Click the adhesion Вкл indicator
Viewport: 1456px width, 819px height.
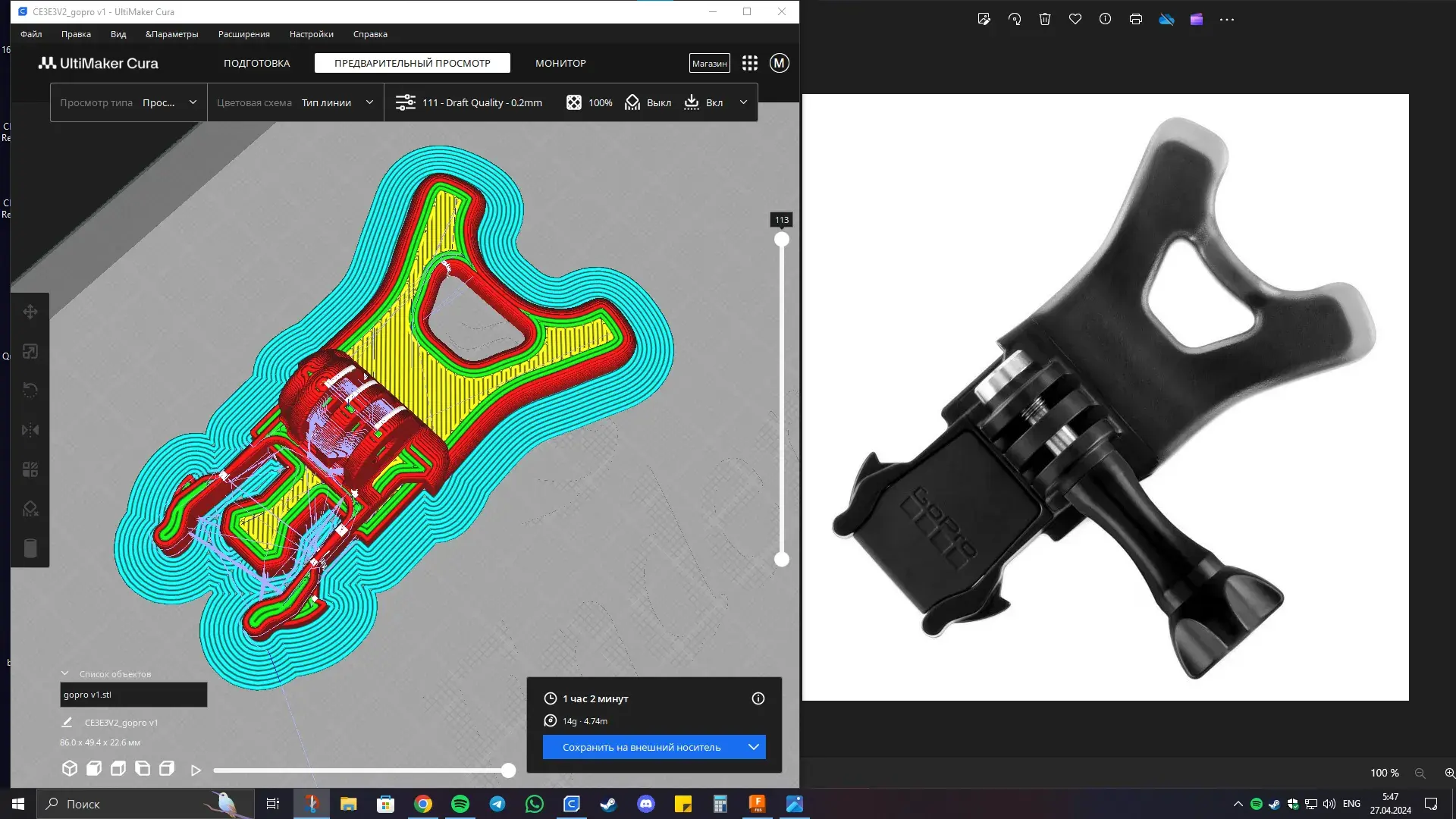704,102
